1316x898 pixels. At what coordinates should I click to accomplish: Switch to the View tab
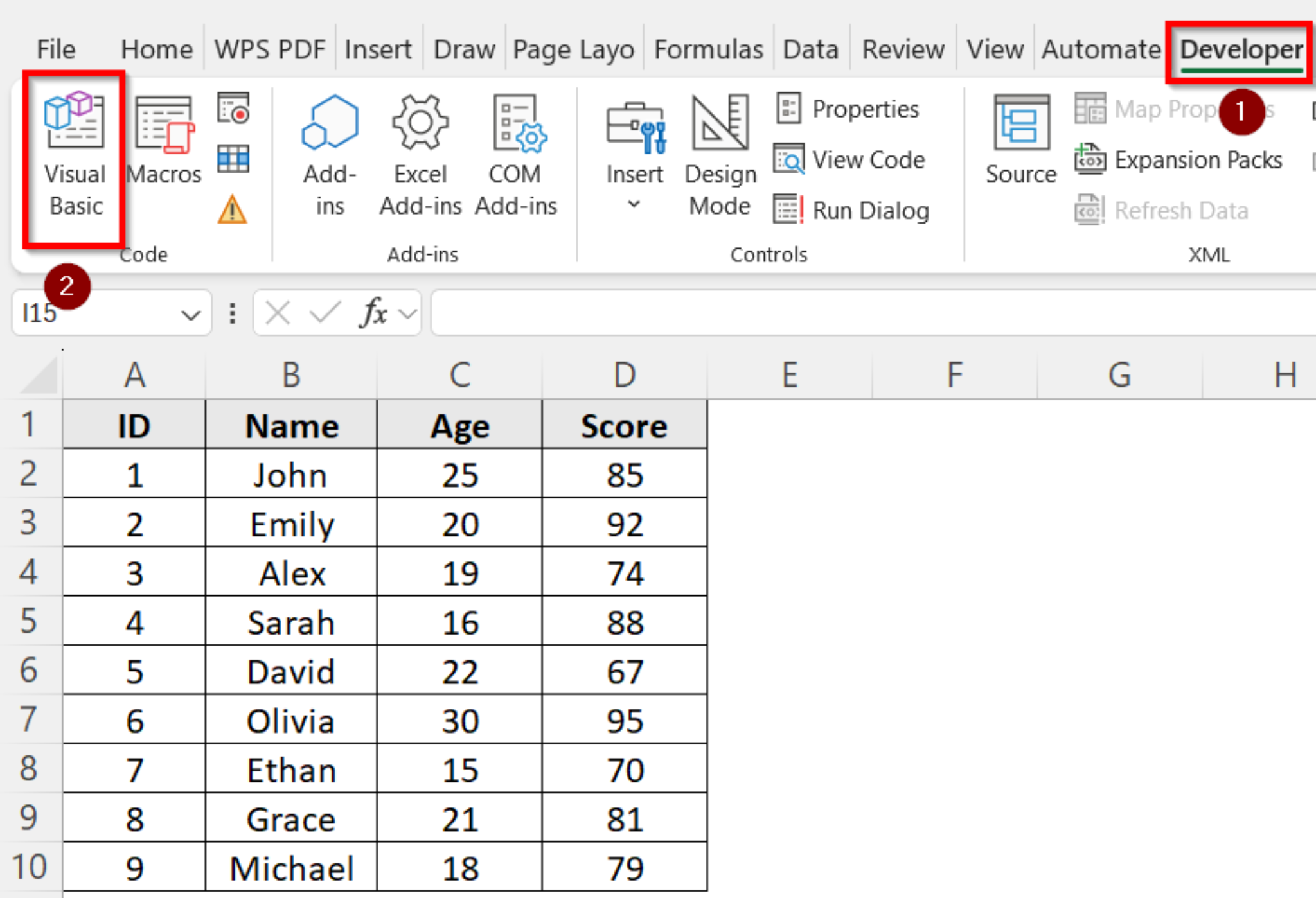[995, 49]
